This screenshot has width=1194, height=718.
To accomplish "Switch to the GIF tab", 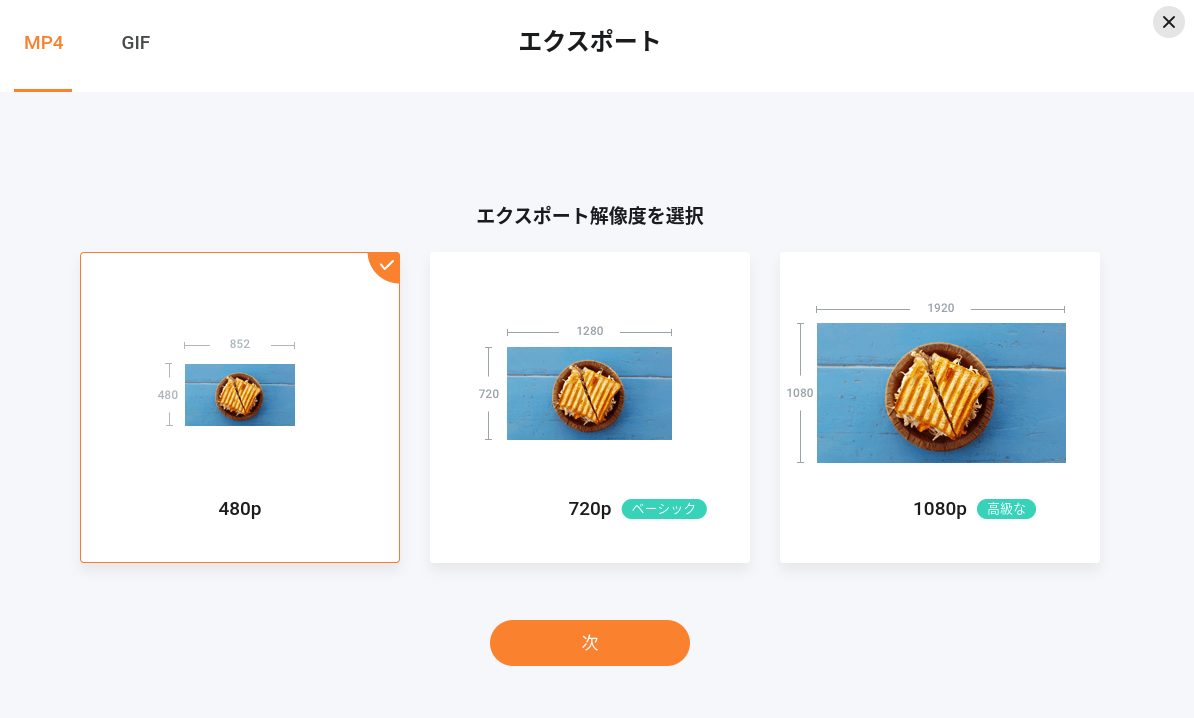I will 136,43.
